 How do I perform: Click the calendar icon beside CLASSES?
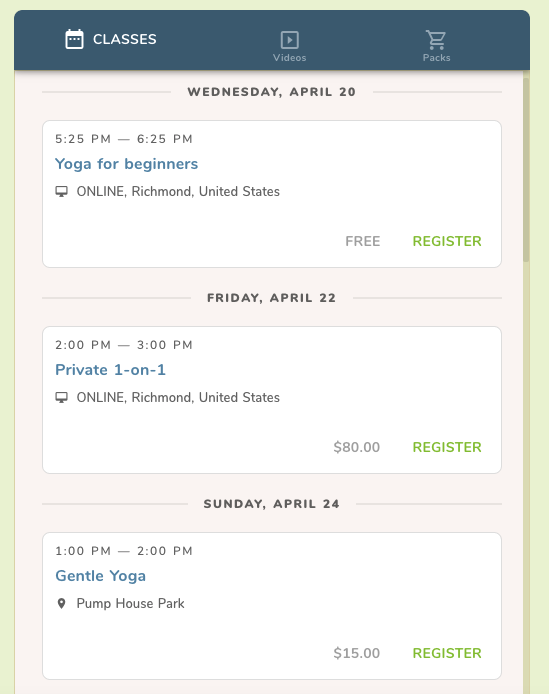(74, 39)
